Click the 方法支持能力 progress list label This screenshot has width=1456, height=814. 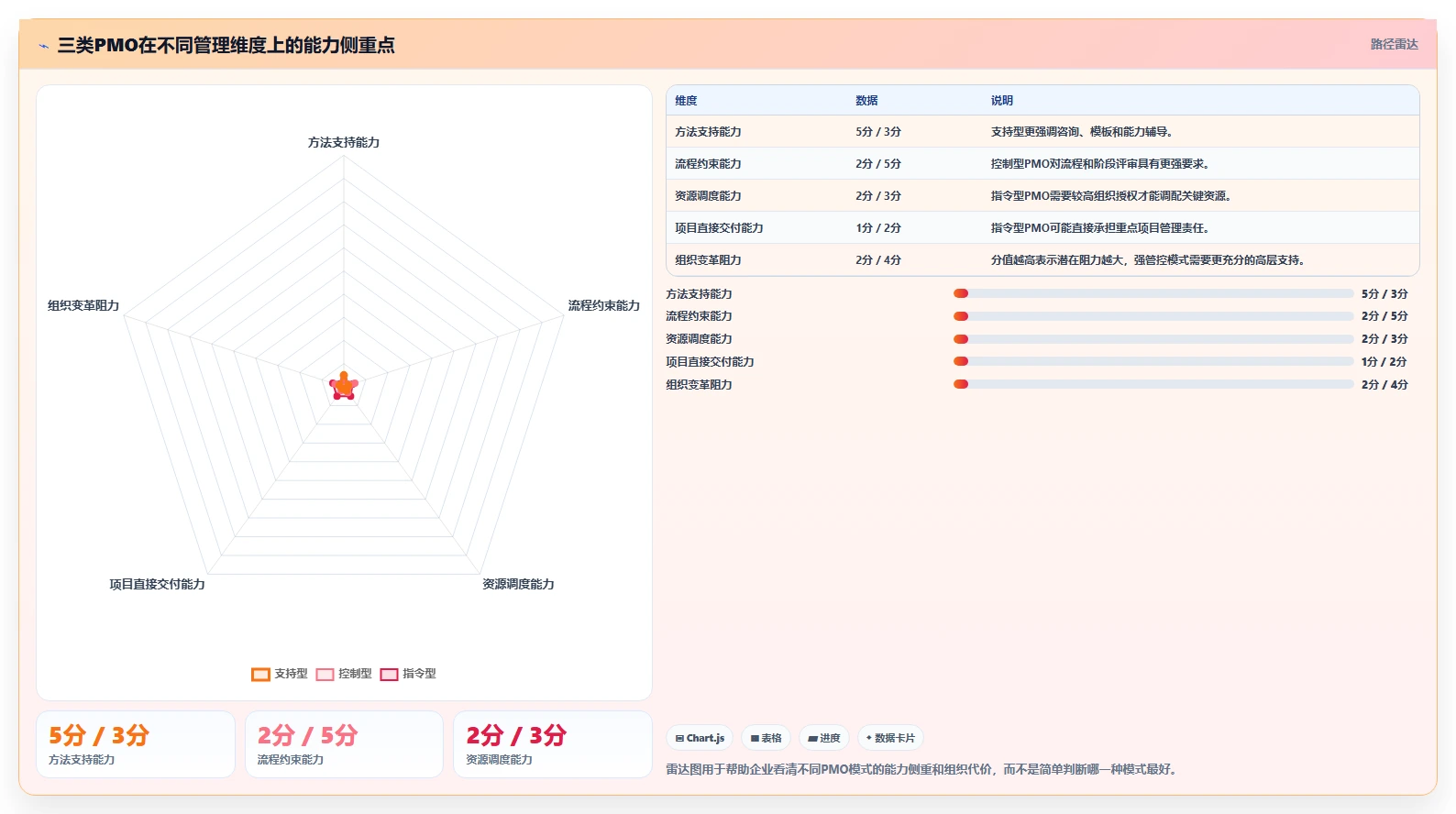click(699, 294)
